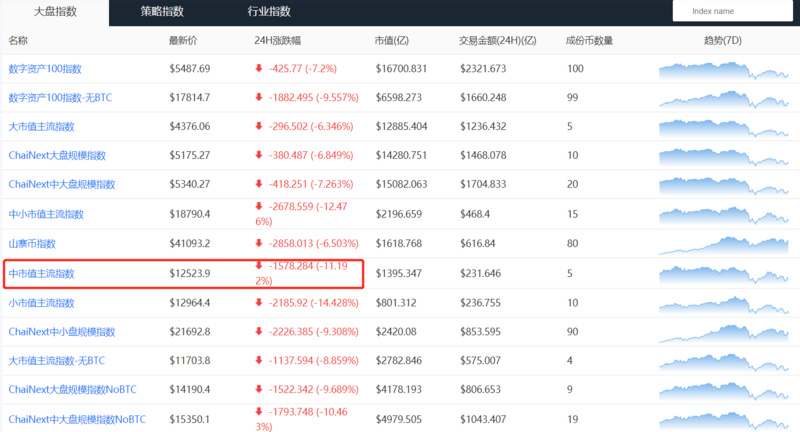Screen dimensions: 800x432
Task: Click red down arrow in 数字资产100指数 row
Action: coord(259,69)
